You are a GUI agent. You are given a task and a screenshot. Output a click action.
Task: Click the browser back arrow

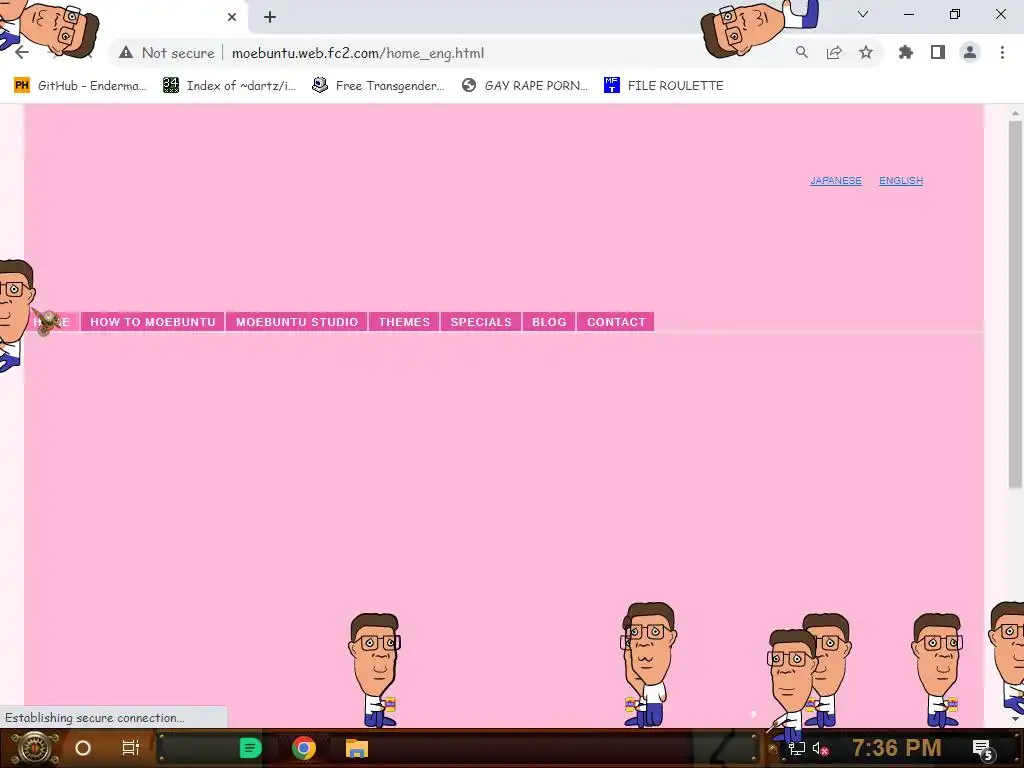click(x=22, y=53)
